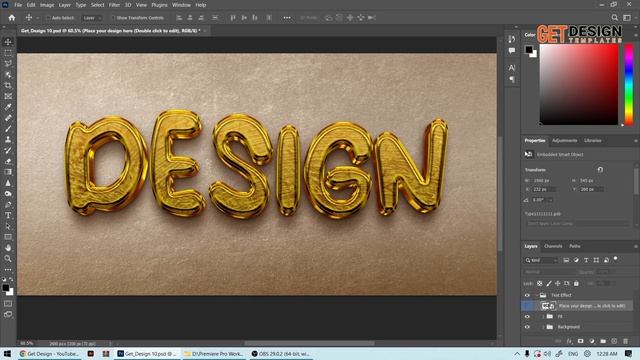Select the Frame tool
This screenshot has height=360, width=640.
[x=8, y=96]
